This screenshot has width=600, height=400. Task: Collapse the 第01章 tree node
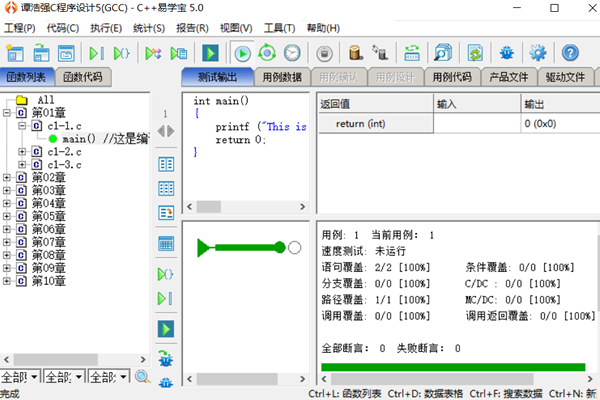tap(7, 113)
